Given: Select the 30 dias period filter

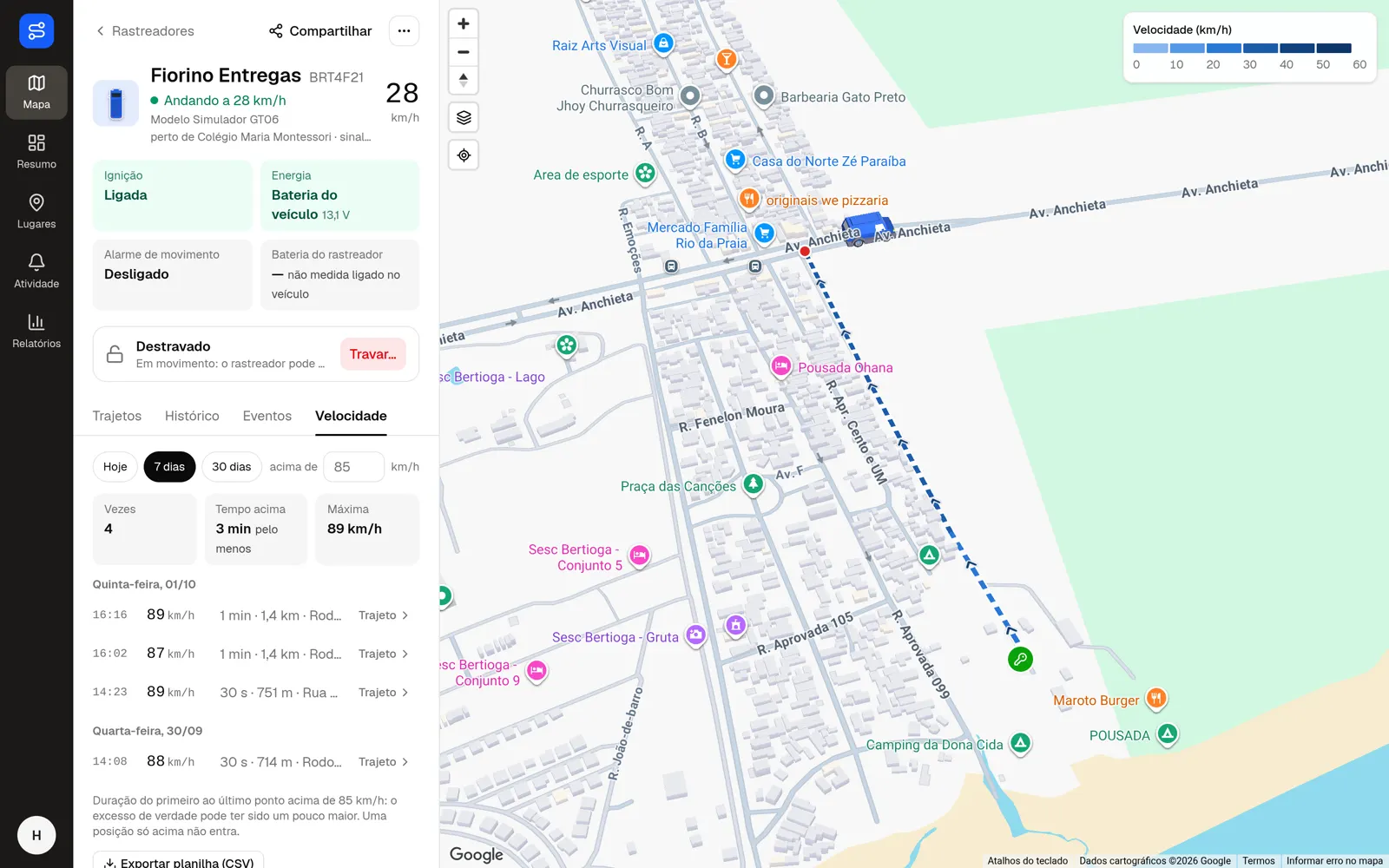Looking at the screenshot, I should pos(232,467).
